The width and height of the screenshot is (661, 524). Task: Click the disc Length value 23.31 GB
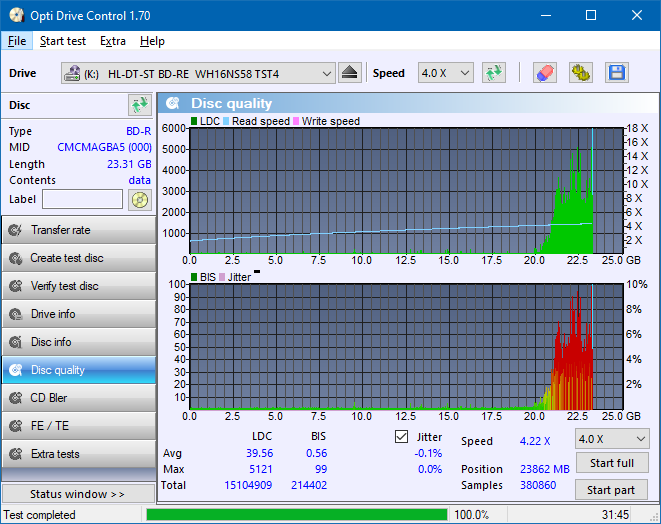129,164
